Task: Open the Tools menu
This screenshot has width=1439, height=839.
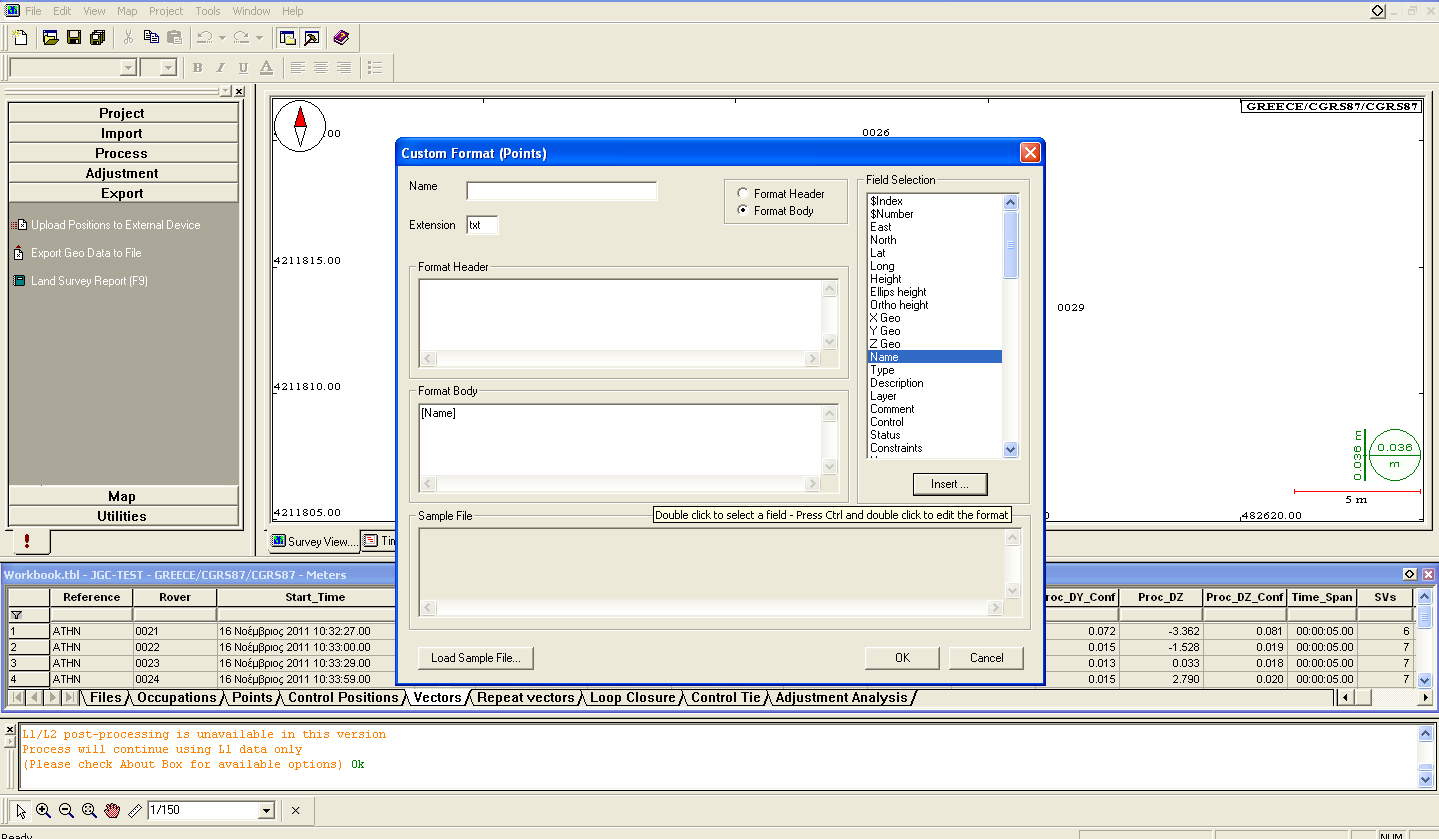Action: point(208,11)
